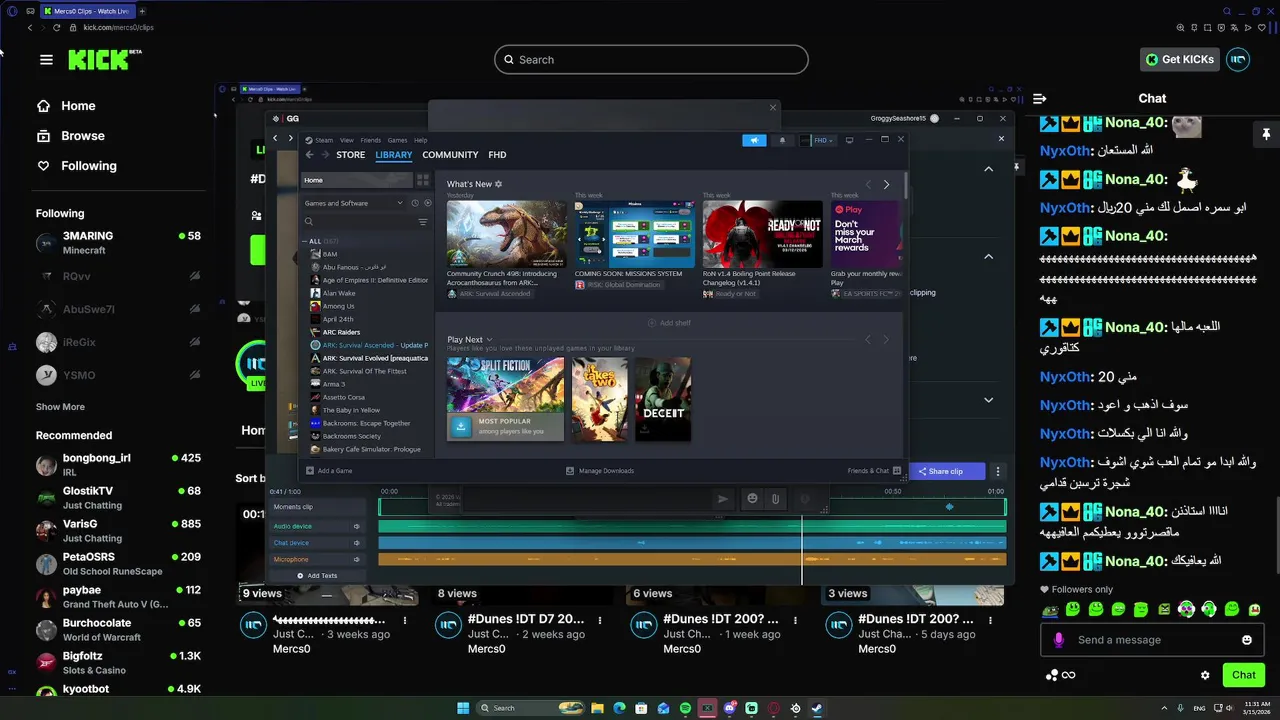Expand Play Next shelf dropdown
This screenshot has height=720, width=1280.
point(489,340)
